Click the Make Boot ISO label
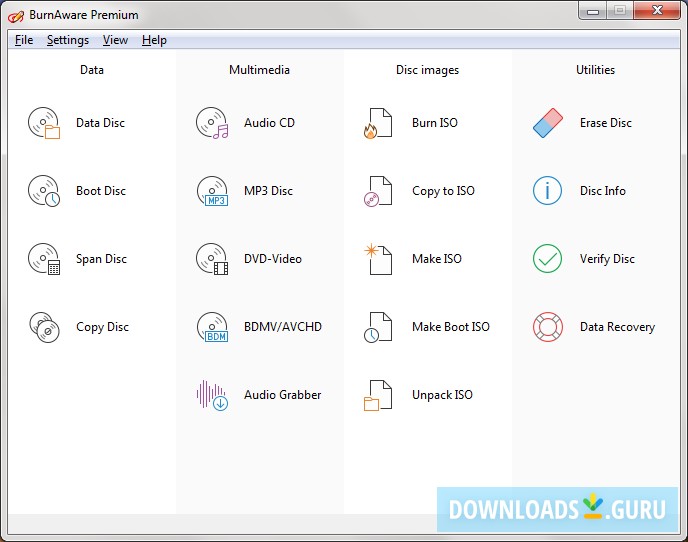 pyautogui.click(x=451, y=327)
